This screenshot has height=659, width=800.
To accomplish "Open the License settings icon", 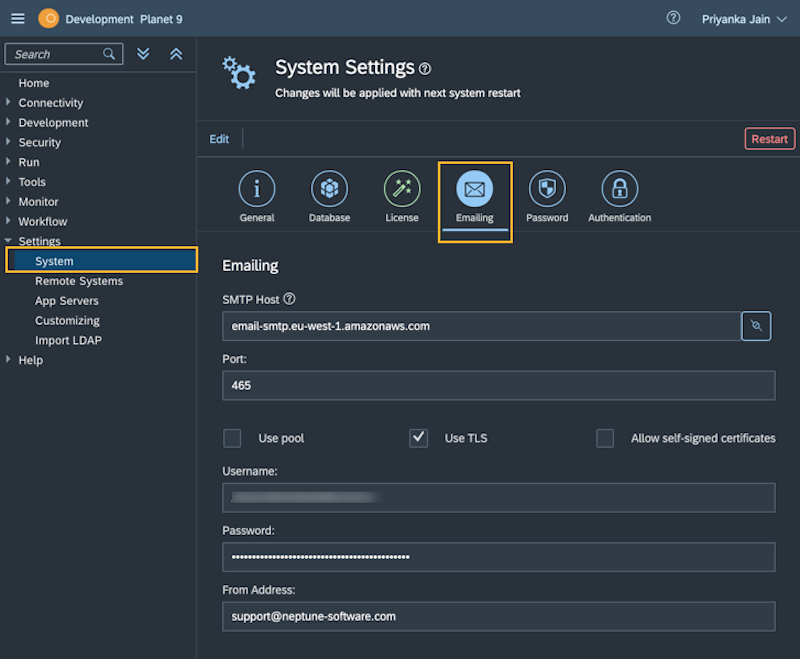I will [x=401, y=188].
